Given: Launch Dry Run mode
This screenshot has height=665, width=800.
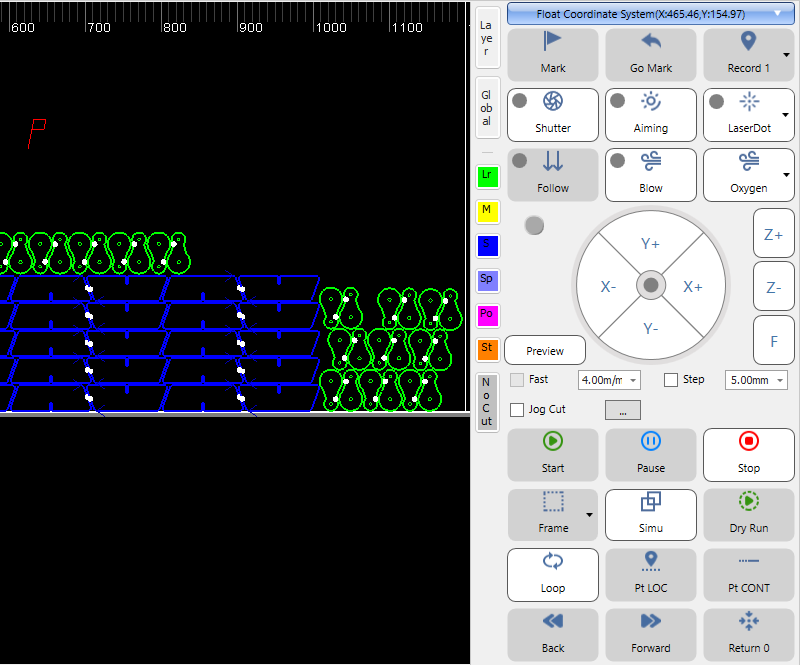Looking at the screenshot, I should click(748, 514).
